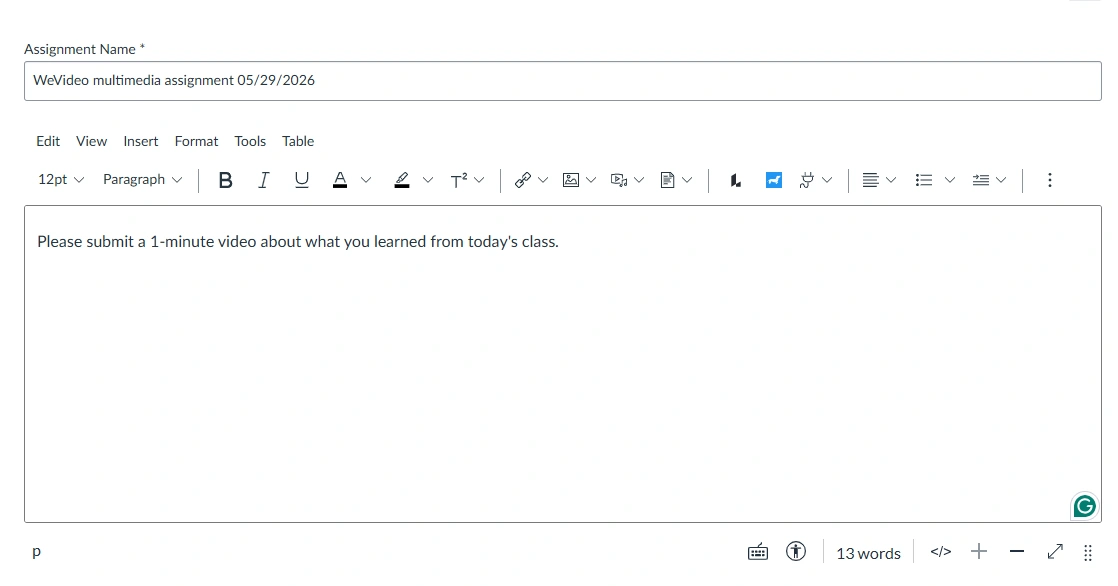Insert a link with the links icon

523,180
